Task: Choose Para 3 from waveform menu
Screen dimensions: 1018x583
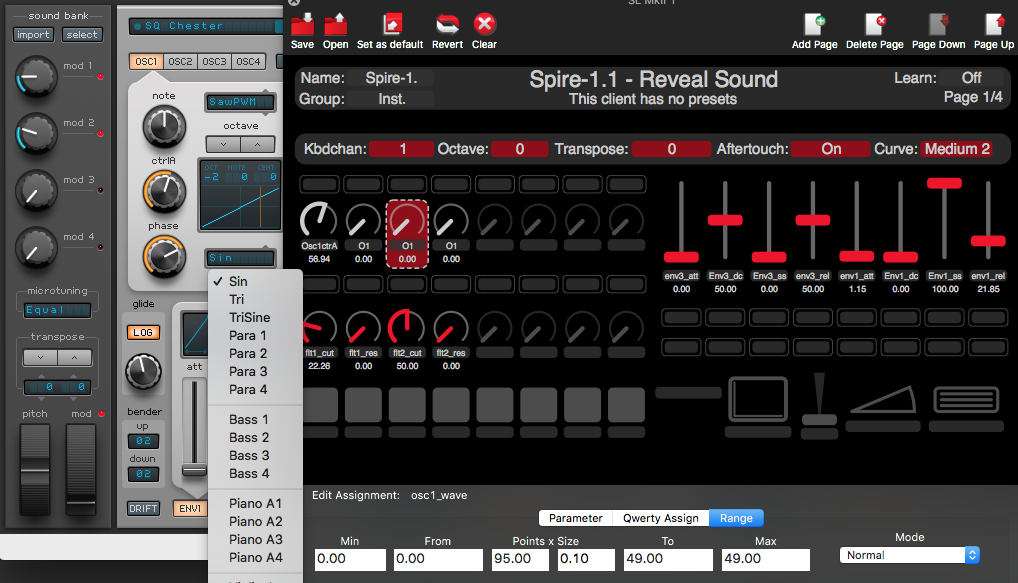Action: click(255, 371)
